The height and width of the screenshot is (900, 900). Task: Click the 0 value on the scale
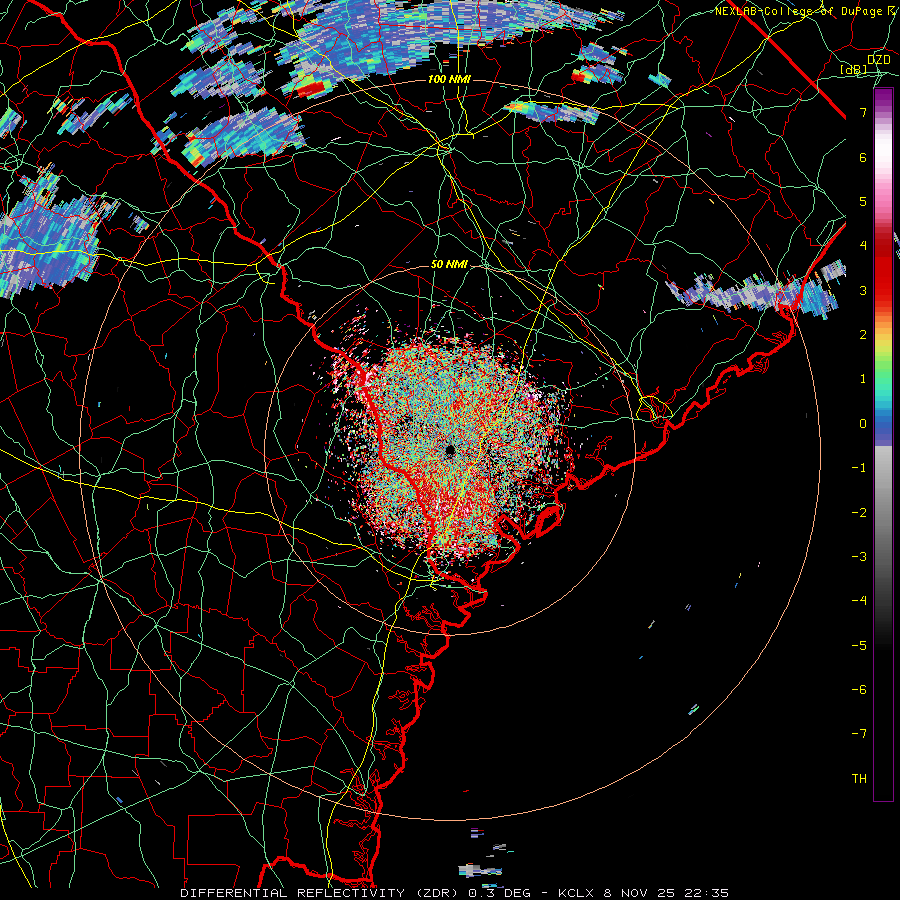(x=863, y=423)
